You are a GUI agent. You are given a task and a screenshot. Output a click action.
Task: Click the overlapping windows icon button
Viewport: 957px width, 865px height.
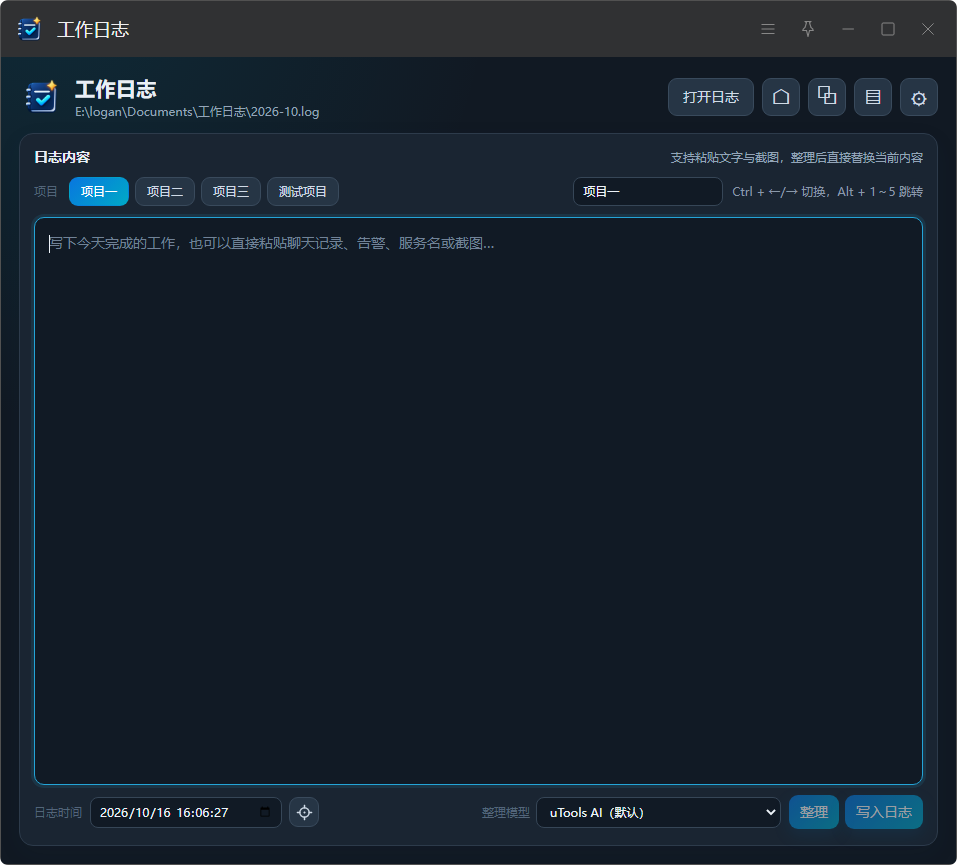point(826,97)
